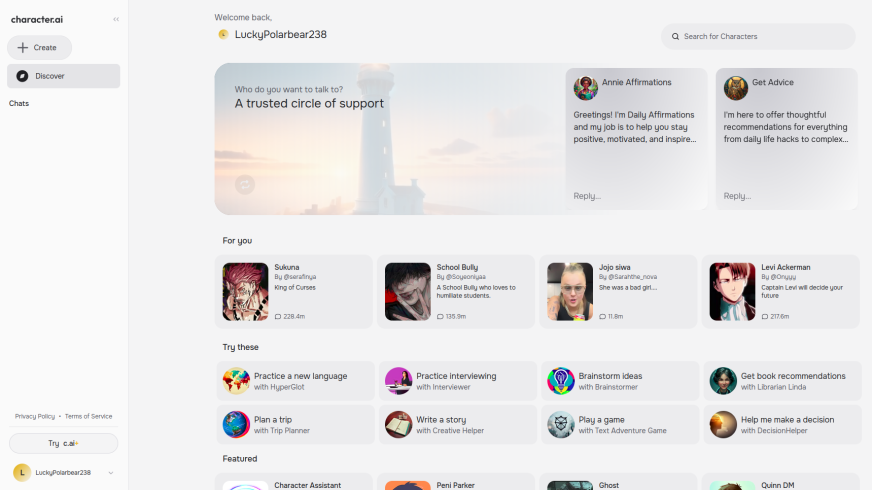This screenshot has width=872, height=490.
Task: Open the Privacy Policy link
Action: [x=35, y=416]
